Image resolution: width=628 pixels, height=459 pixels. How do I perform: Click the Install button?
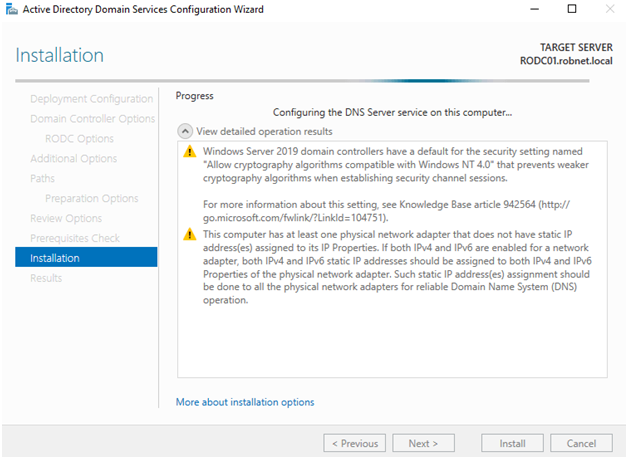512,443
